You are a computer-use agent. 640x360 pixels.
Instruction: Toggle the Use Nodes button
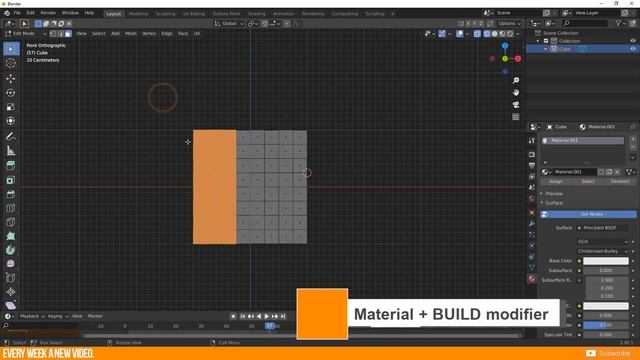pos(588,214)
